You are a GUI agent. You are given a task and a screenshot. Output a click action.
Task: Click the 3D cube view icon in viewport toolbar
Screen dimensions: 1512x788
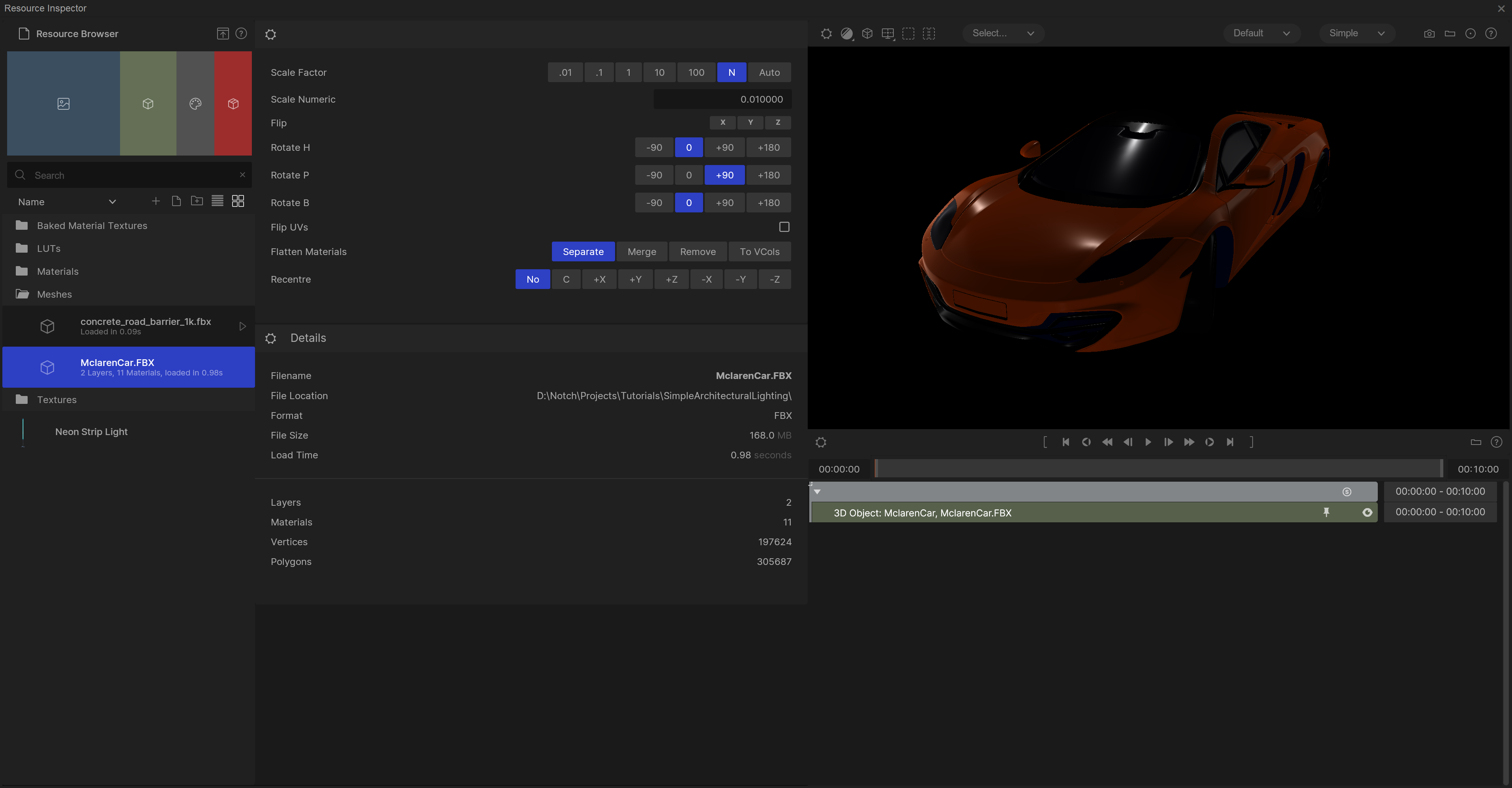tap(867, 34)
